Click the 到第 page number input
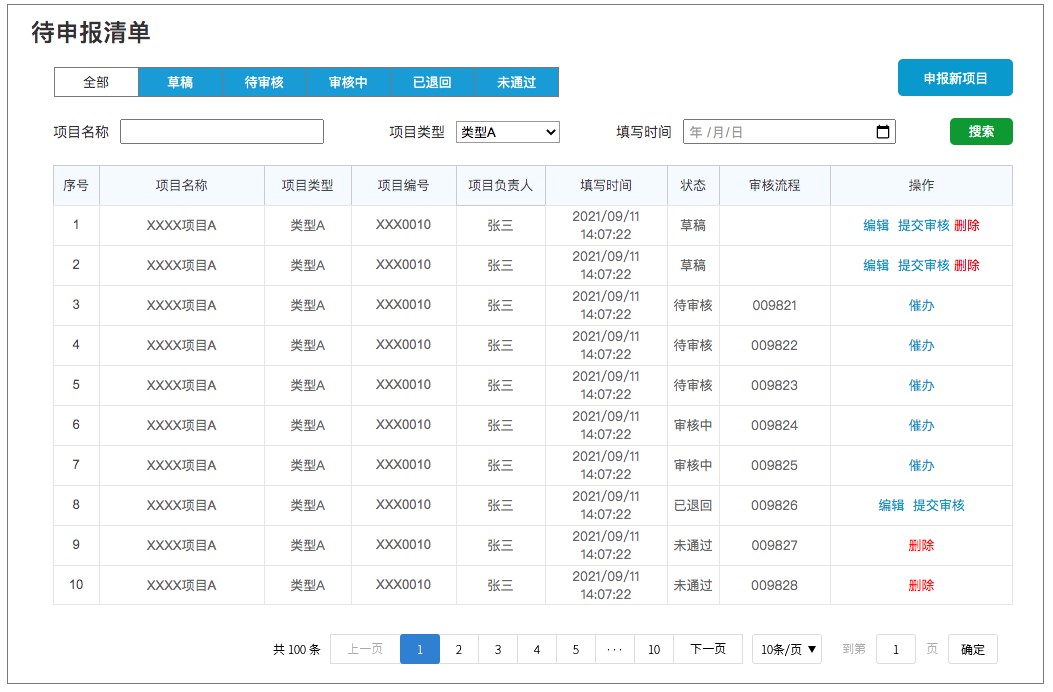This screenshot has height=692, width=1053. (896, 649)
